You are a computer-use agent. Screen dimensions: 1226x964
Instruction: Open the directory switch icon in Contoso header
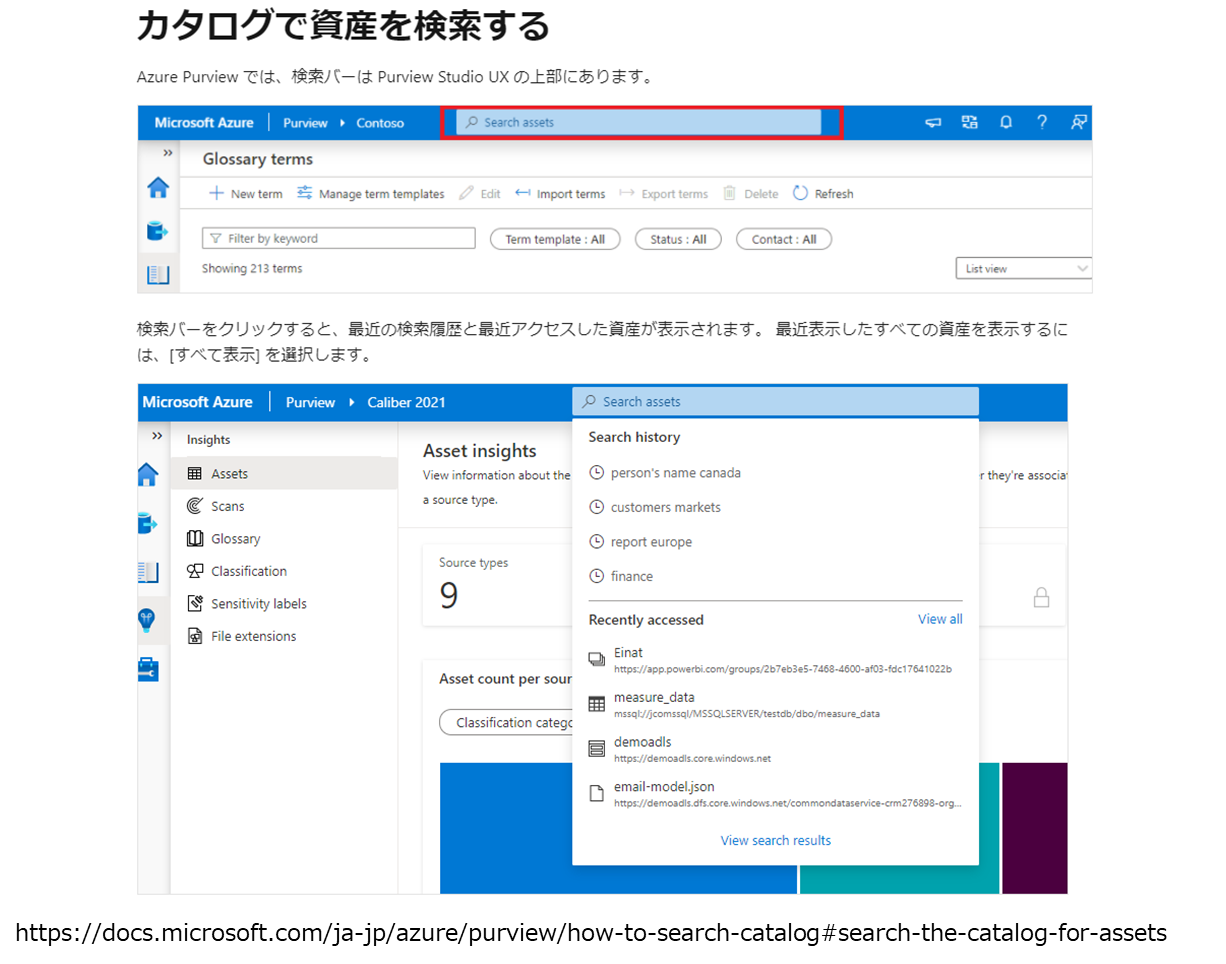[x=969, y=123]
